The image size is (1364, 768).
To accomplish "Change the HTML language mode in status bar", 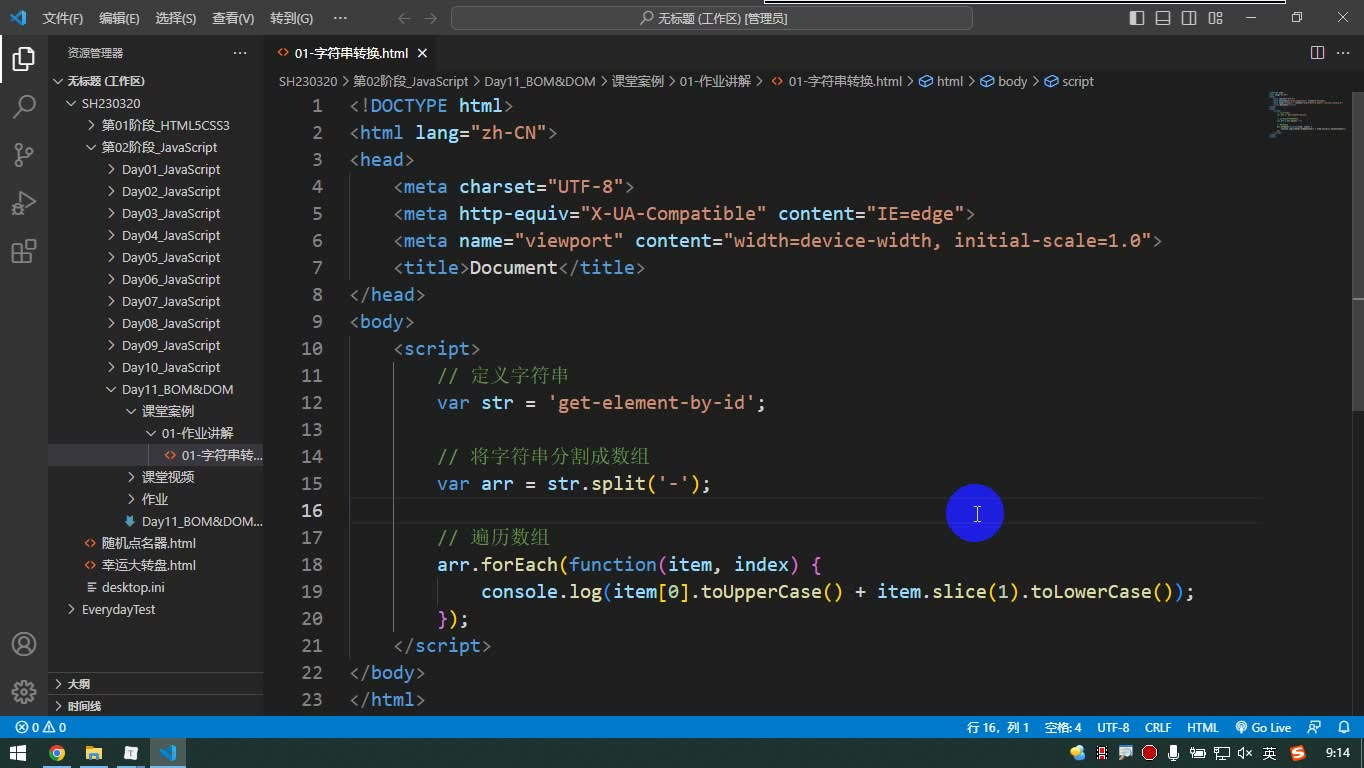I will point(1202,728).
